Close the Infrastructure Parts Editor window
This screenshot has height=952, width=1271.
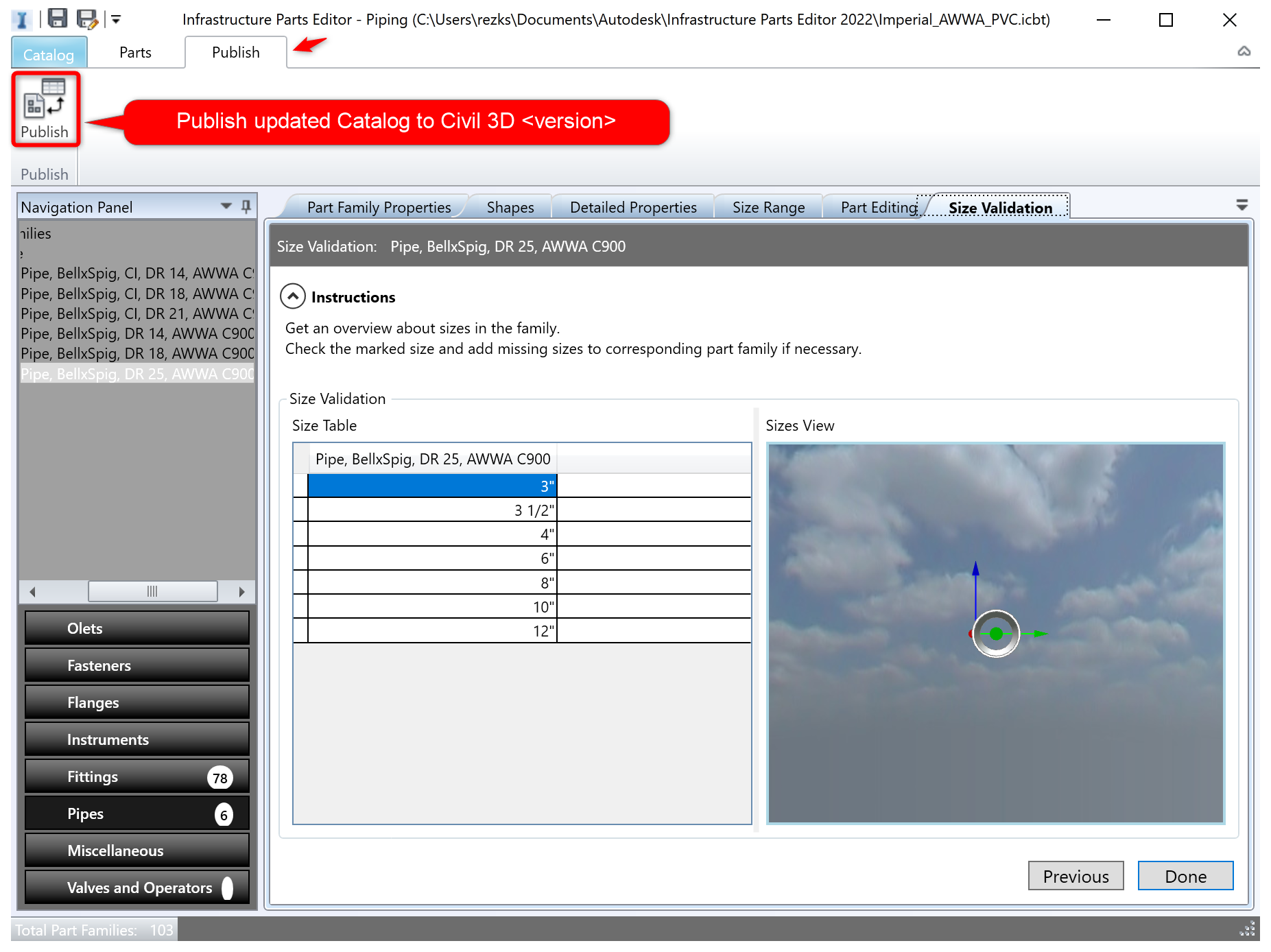click(1229, 20)
